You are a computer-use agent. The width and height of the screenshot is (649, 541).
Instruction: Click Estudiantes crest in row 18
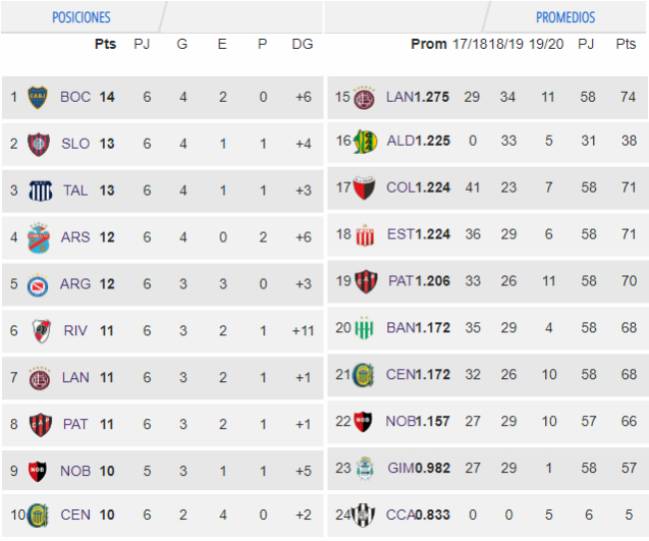pyautogui.click(x=365, y=235)
